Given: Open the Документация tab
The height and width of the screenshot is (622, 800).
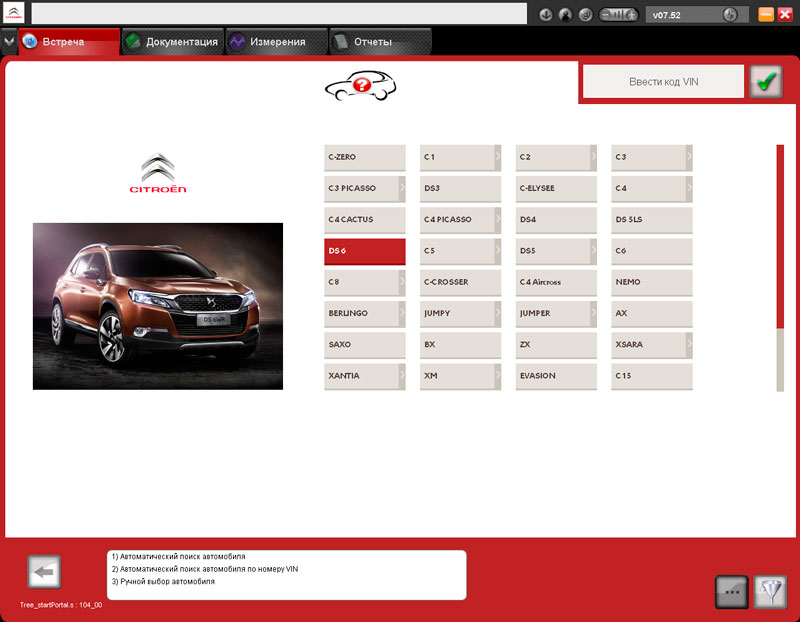Looking at the screenshot, I should click(170, 42).
